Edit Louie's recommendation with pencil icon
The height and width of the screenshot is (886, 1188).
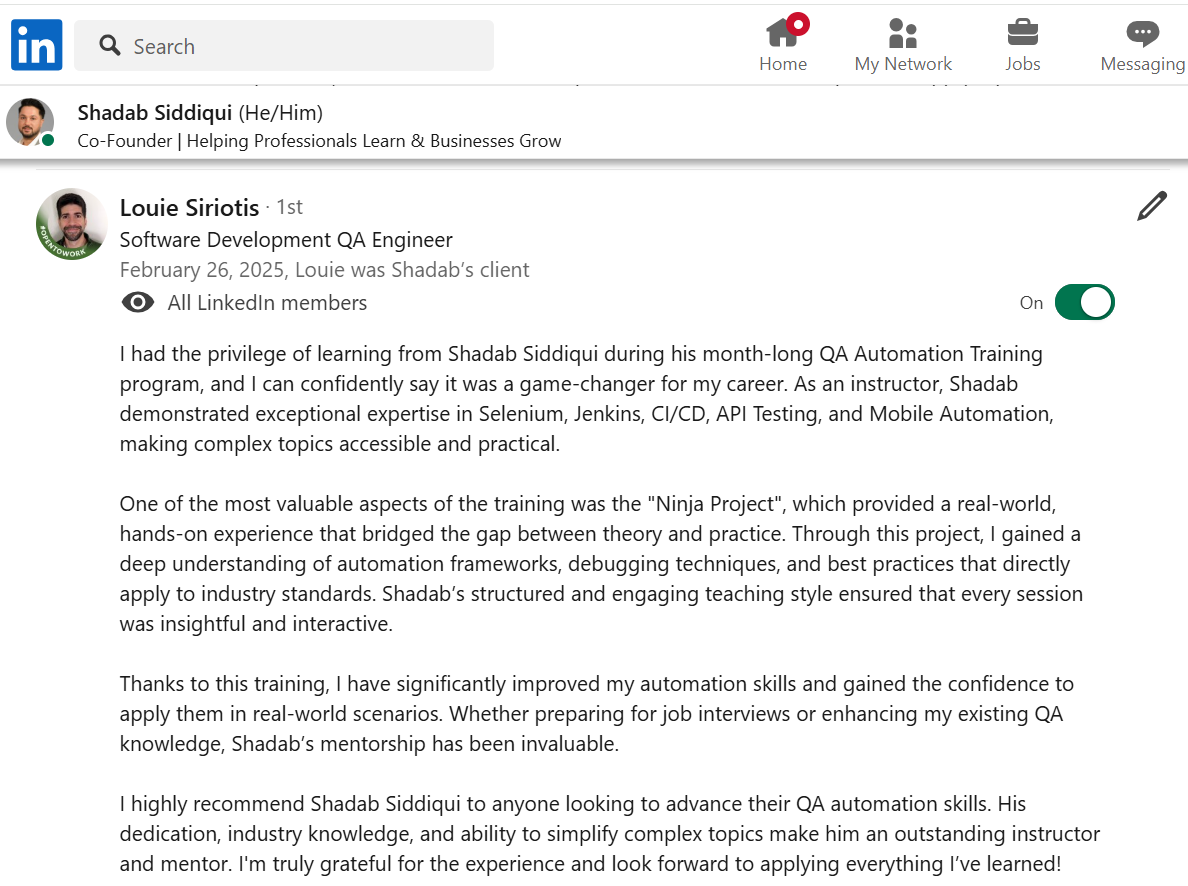pyautogui.click(x=1152, y=207)
